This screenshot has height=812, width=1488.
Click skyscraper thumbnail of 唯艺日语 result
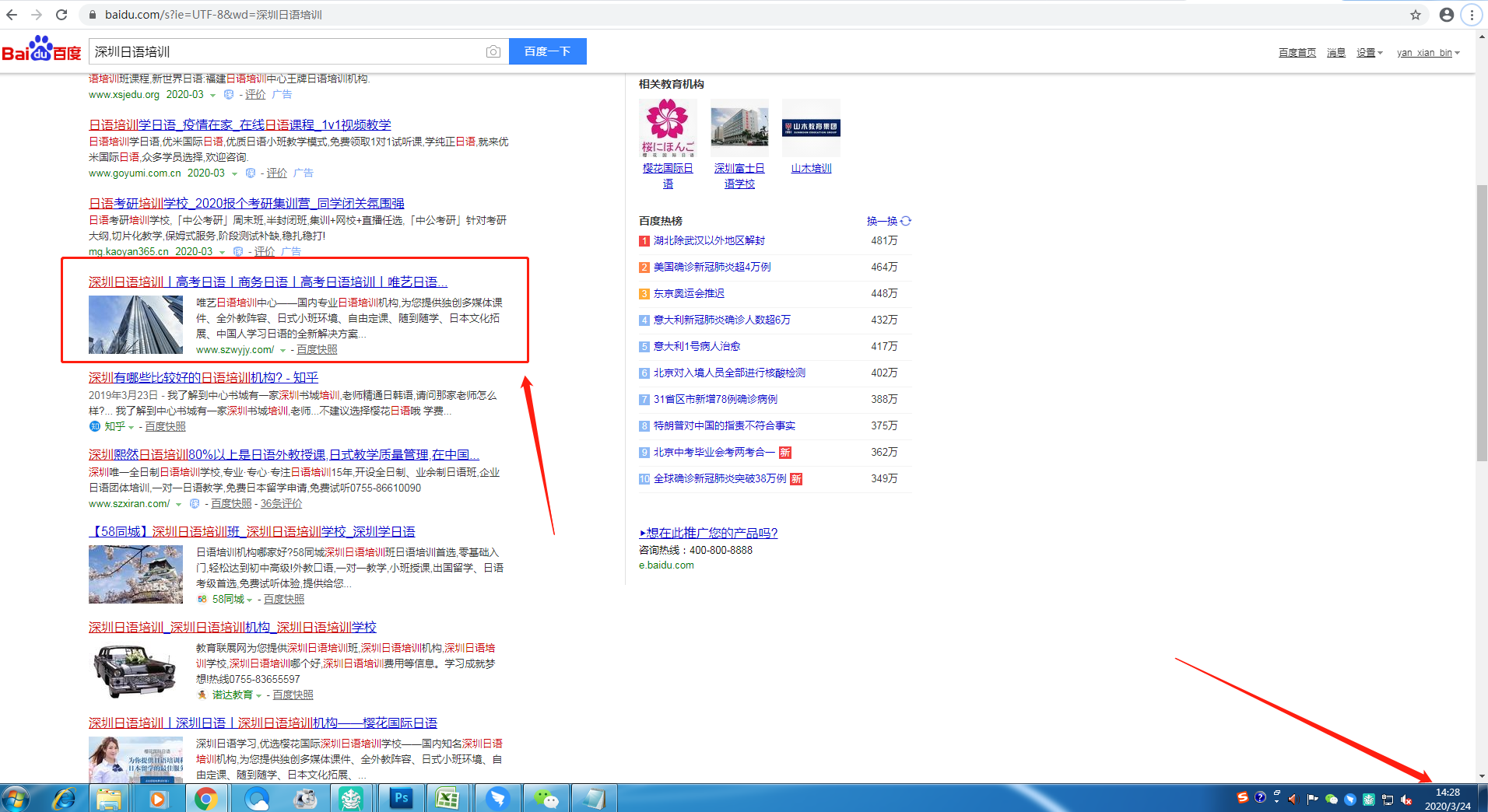pyautogui.click(x=135, y=324)
